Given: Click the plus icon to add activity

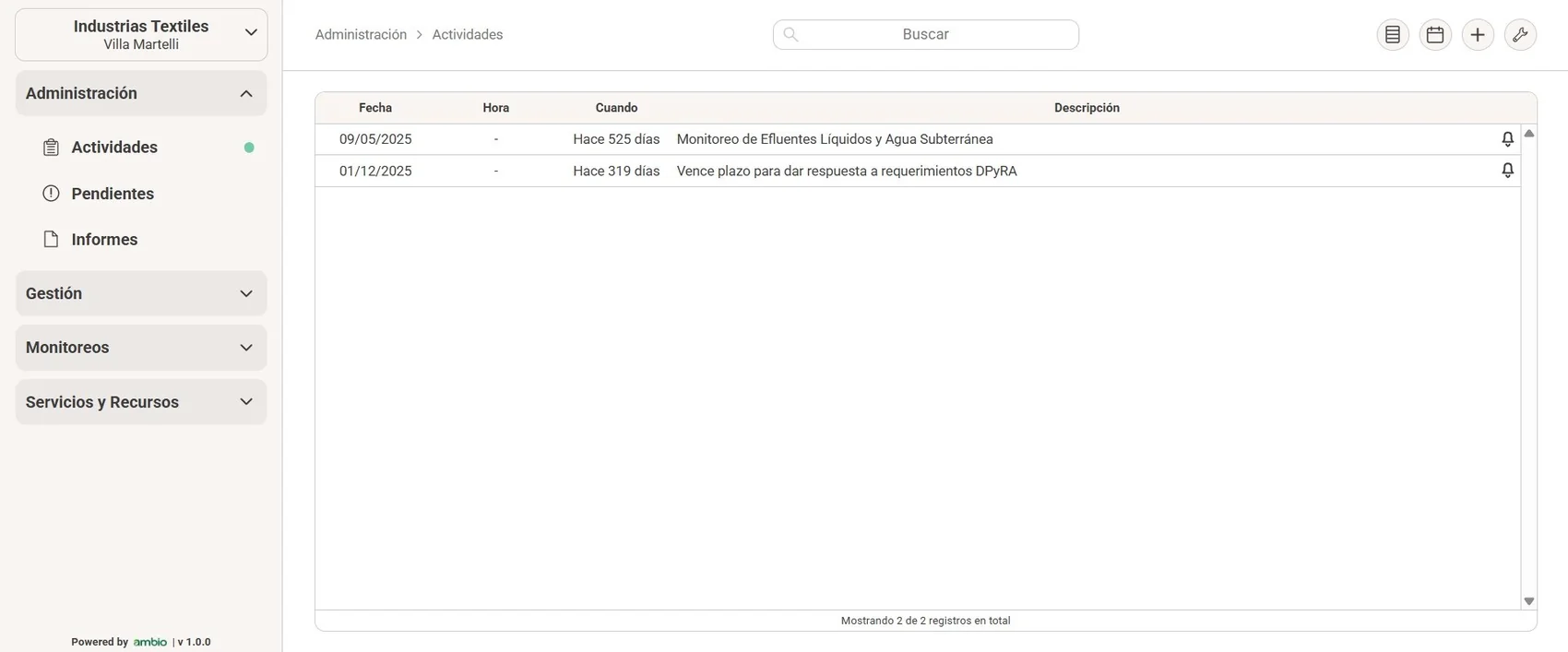Looking at the screenshot, I should coord(1478,35).
